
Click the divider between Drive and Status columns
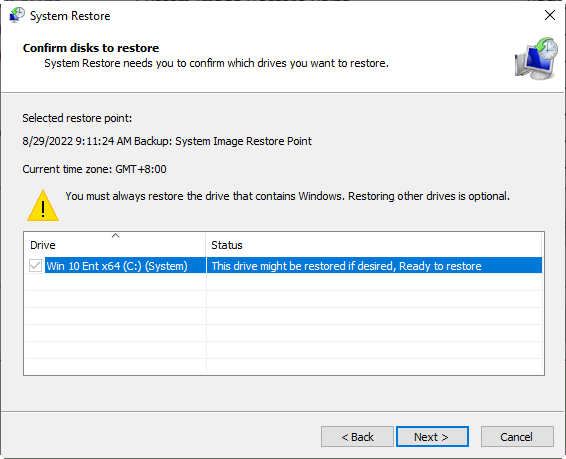coord(206,245)
